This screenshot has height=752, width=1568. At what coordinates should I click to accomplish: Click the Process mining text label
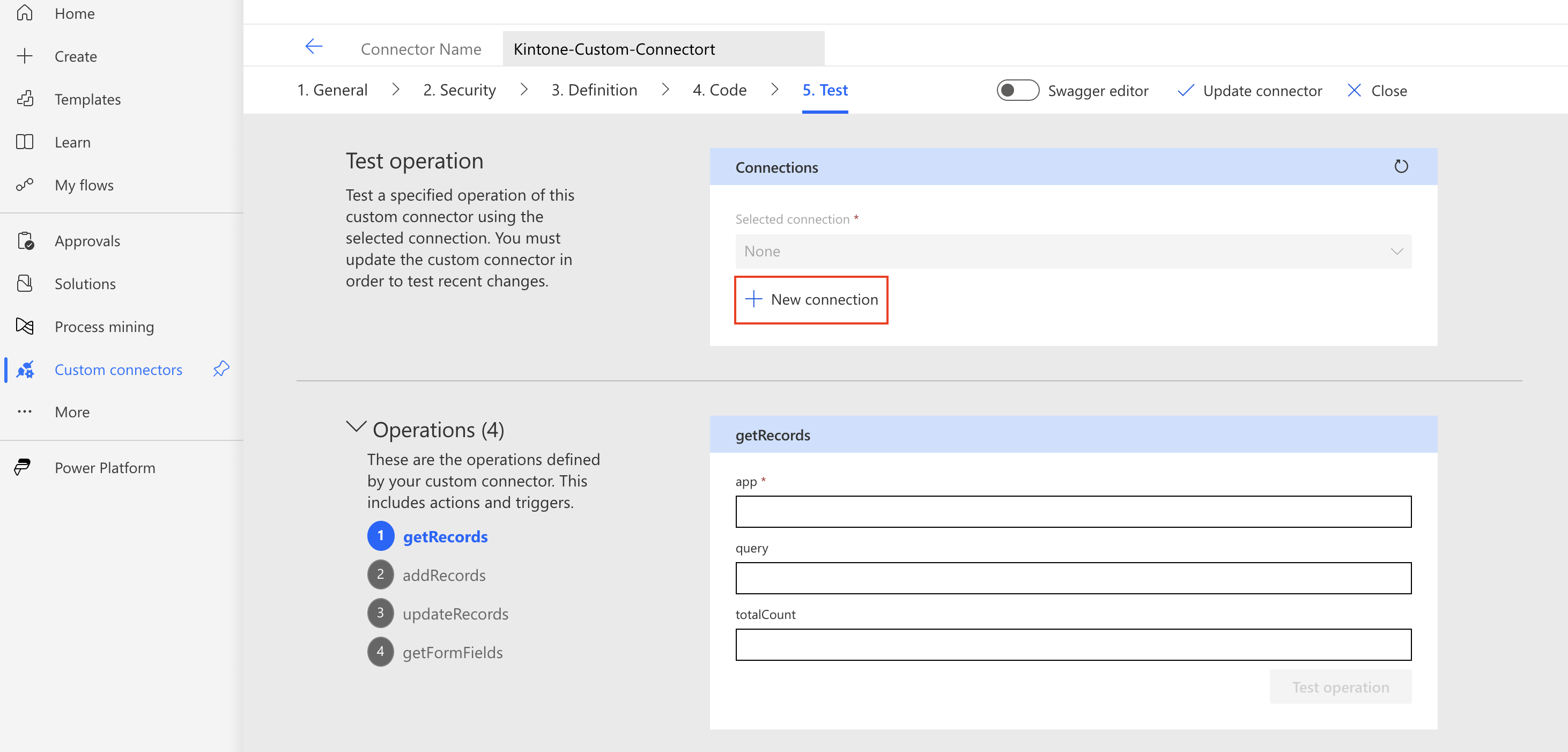click(x=104, y=327)
